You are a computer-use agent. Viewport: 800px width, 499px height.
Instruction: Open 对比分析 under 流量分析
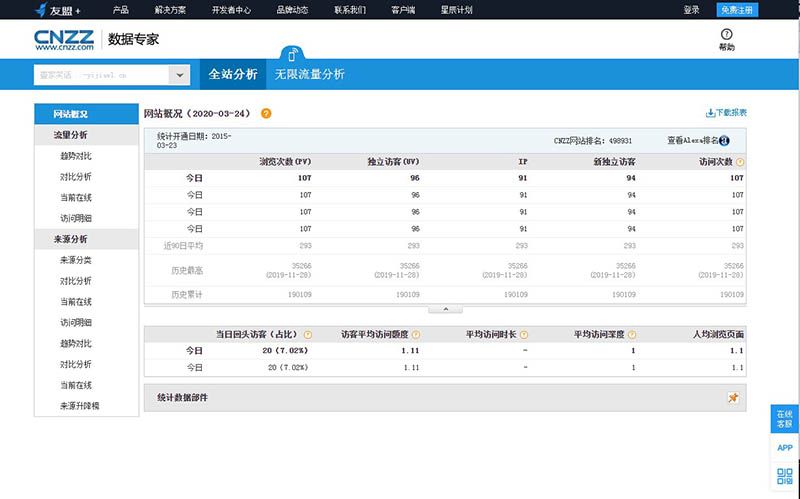pyautogui.click(x=76, y=177)
